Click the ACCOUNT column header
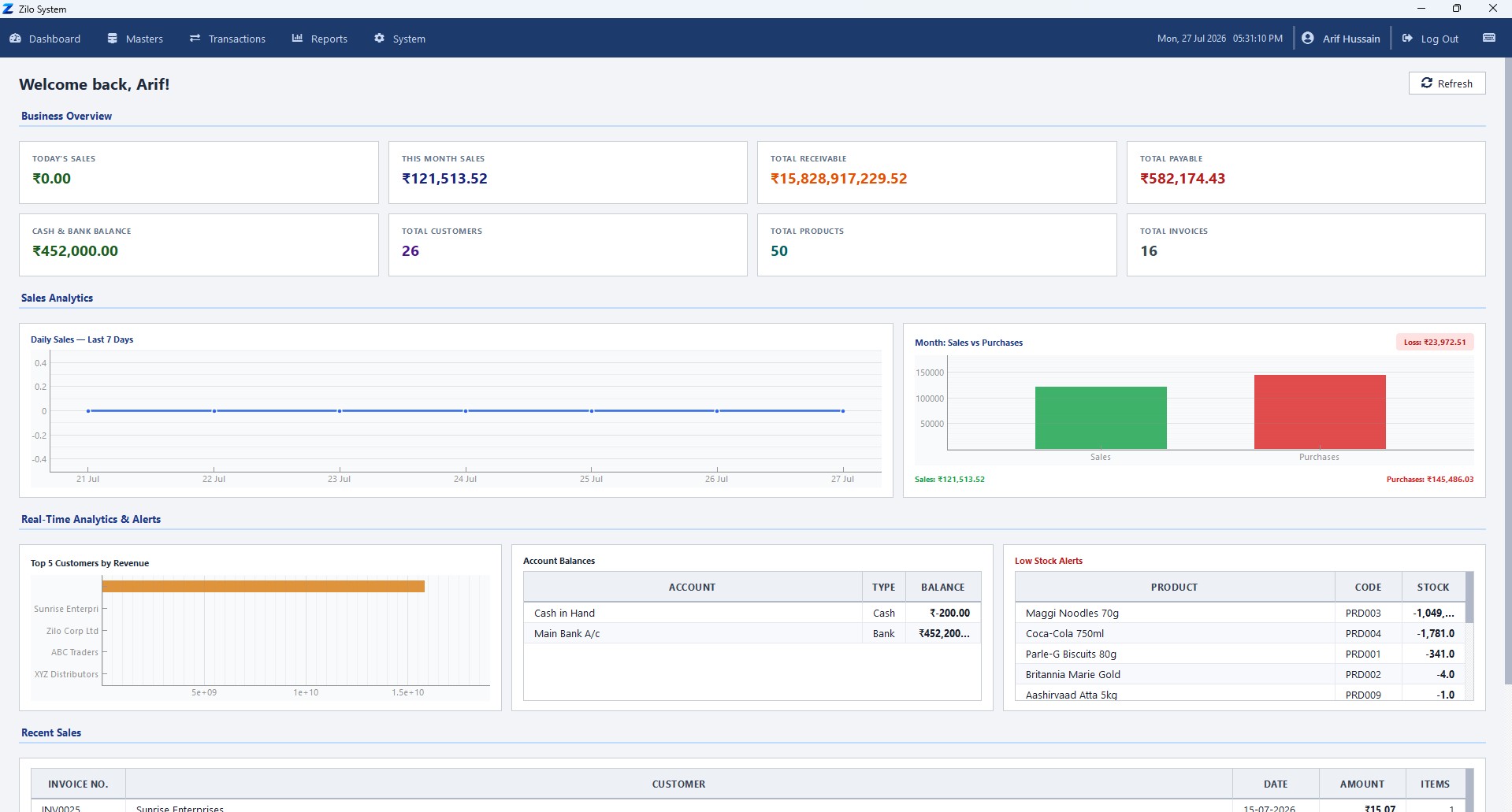This screenshot has width=1512, height=812. pos(693,587)
